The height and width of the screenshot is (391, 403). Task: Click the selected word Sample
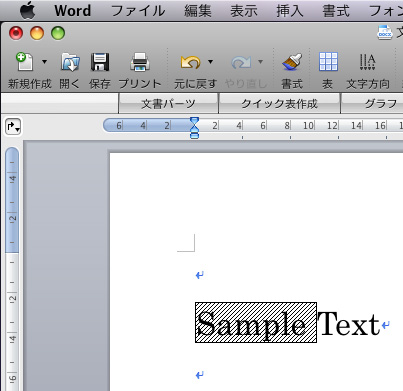[x=256, y=322]
